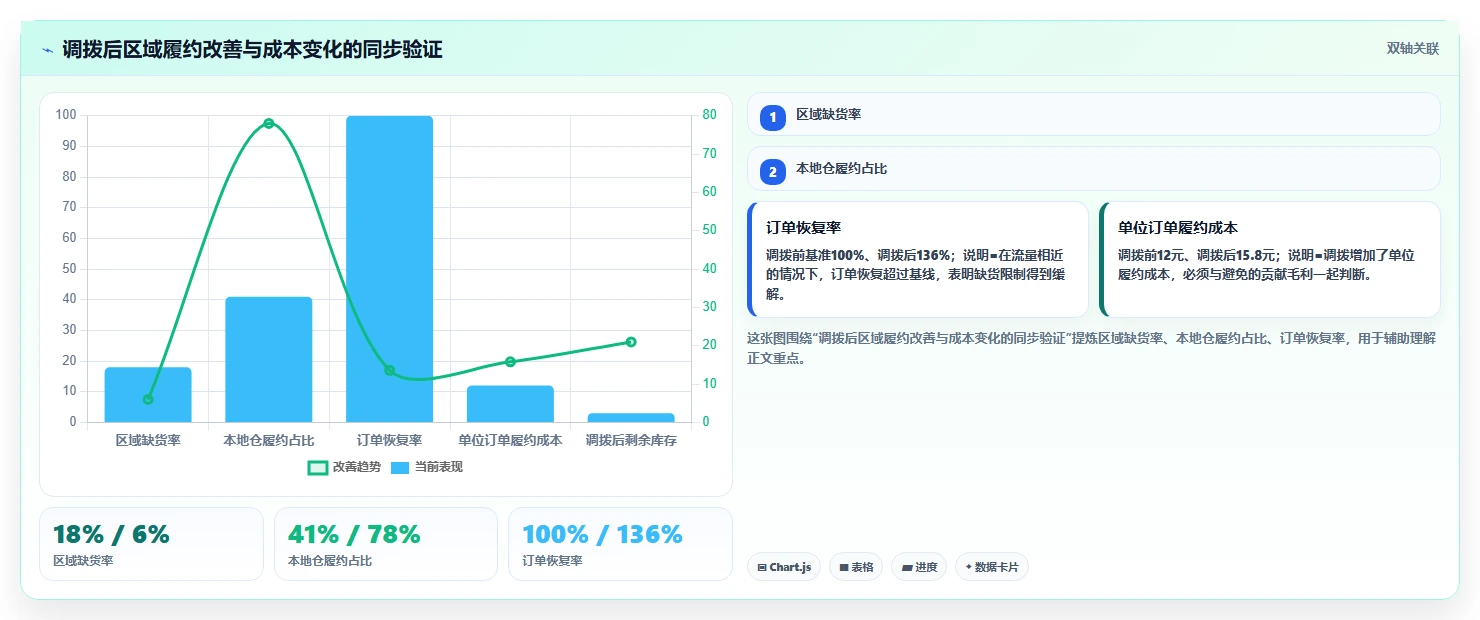Select the 订单恢复率 explanation card

coord(918,259)
